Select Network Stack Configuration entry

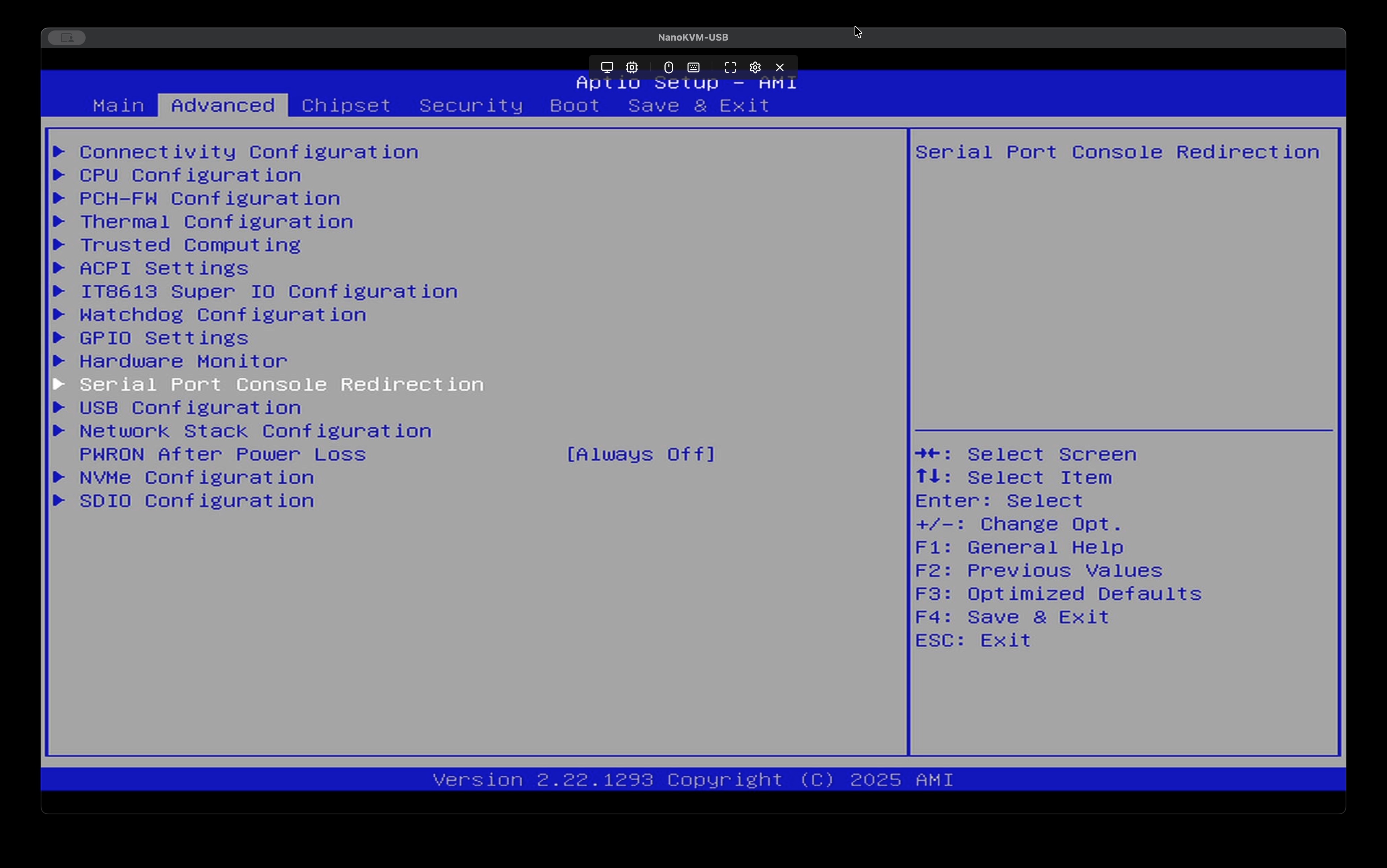pos(255,431)
